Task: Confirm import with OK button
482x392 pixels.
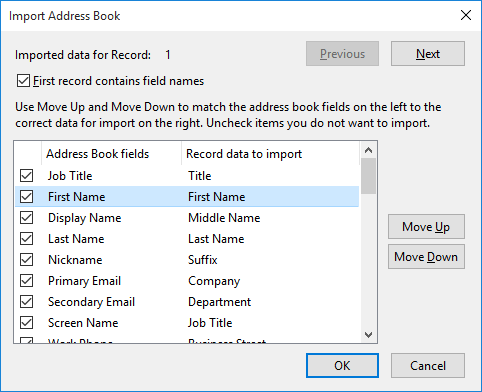Action: point(342,366)
